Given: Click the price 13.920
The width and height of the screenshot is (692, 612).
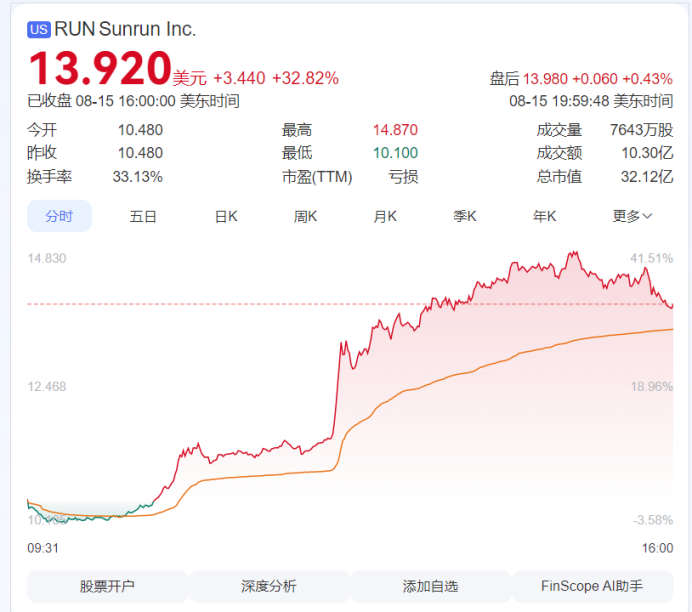Looking at the screenshot, I should point(100,68).
